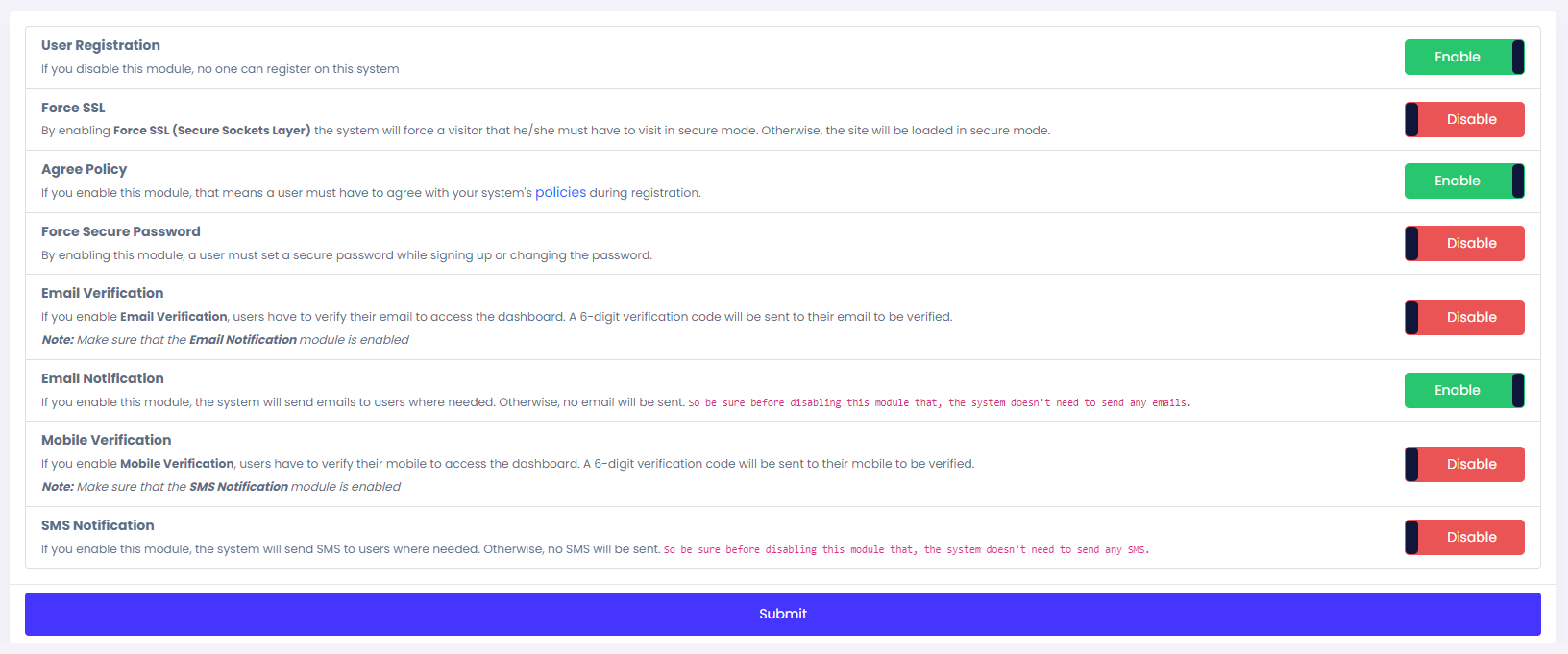
Task: Click the SMS Notification section heading
Action: (98, 525)
